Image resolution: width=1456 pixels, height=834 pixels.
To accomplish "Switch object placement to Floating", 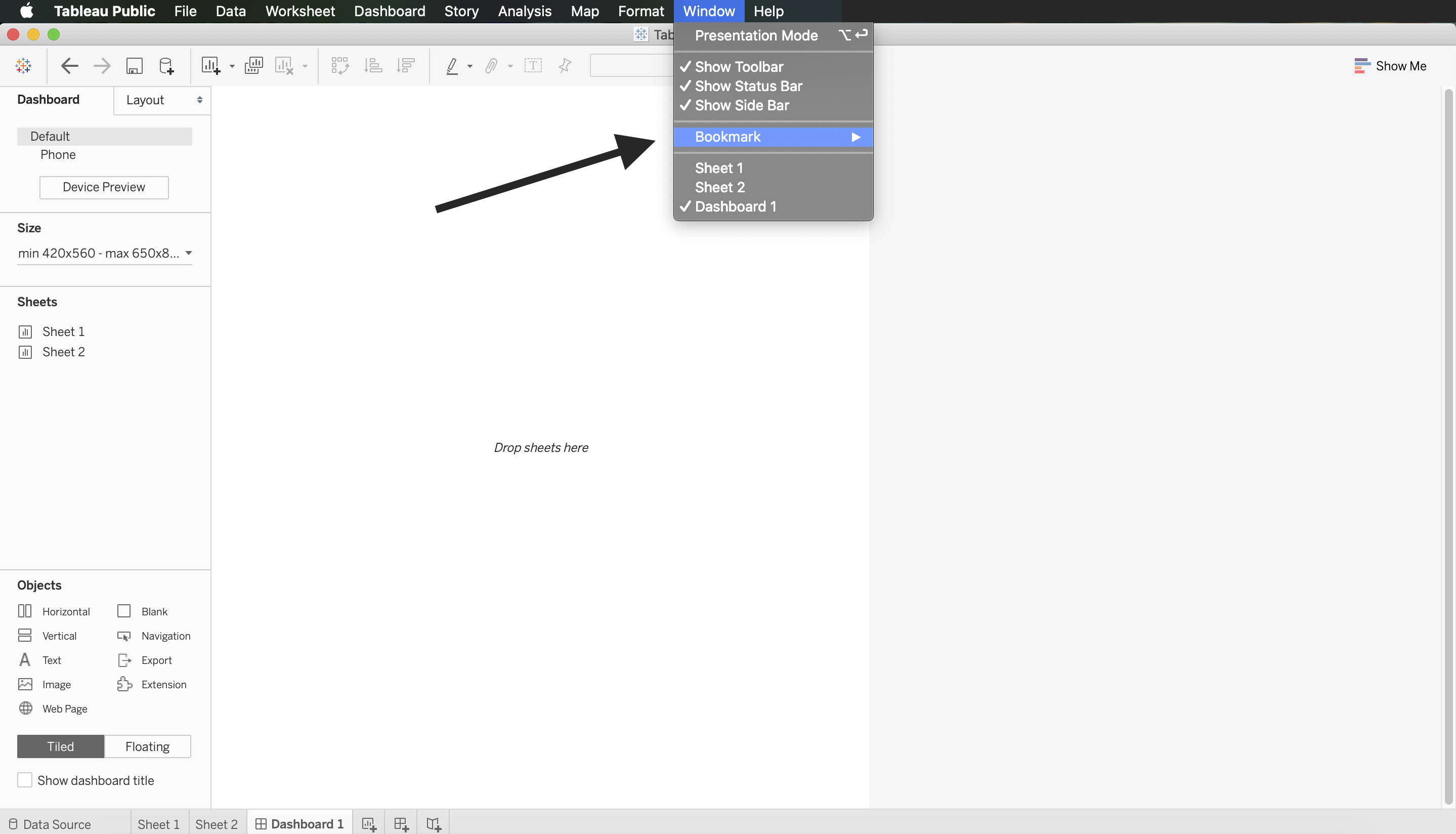I will point(147,746).
